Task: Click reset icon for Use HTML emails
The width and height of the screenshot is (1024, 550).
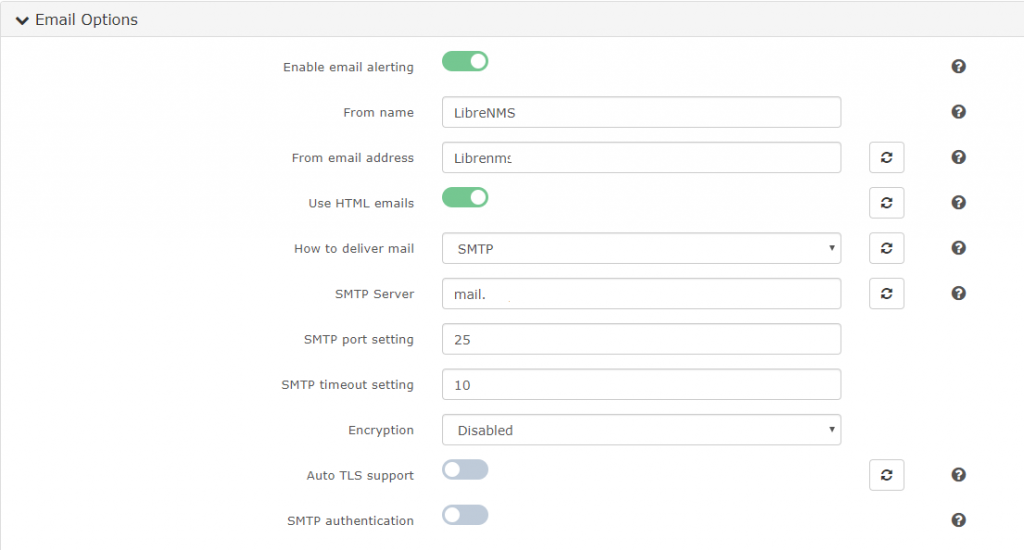Action: click(886, 202)
